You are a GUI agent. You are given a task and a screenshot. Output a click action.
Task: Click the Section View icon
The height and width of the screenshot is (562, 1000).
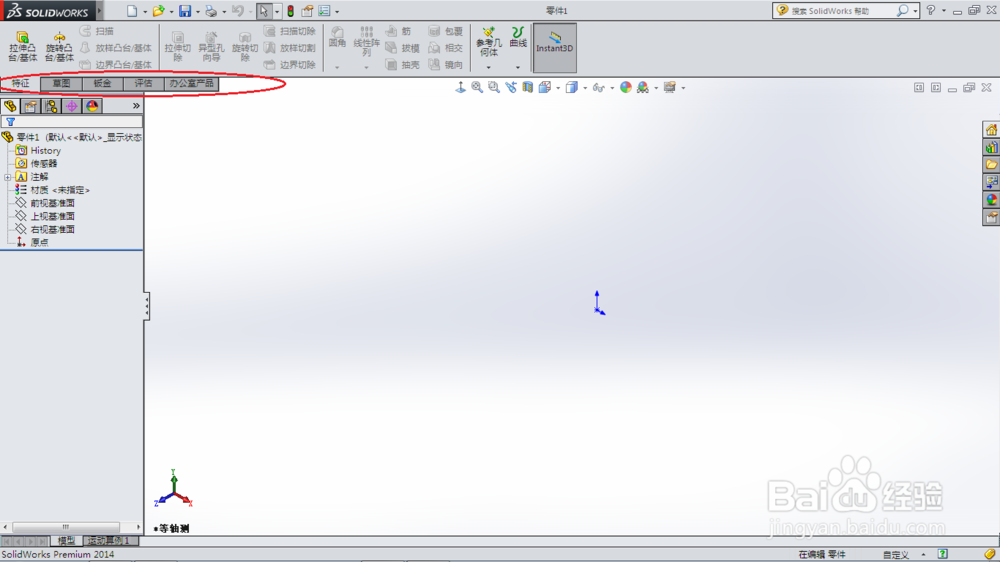(527, 87)
